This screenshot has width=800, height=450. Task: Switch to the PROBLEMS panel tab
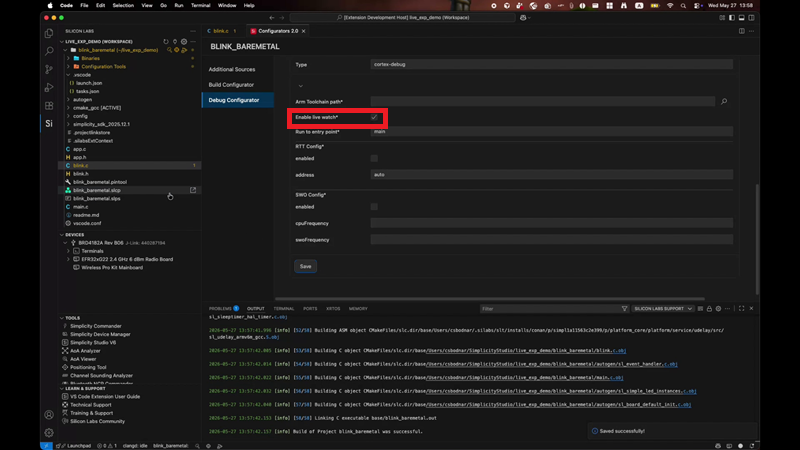[220, 309]
